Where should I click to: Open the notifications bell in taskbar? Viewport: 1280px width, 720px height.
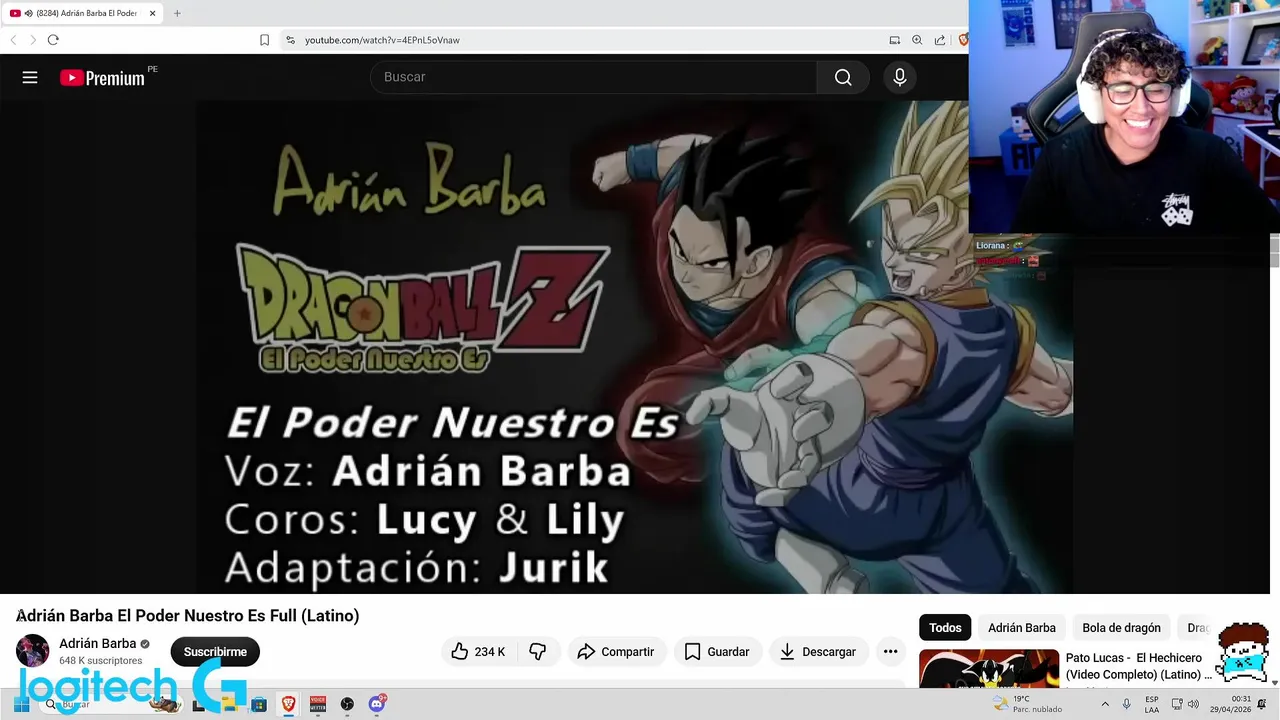1262,705
